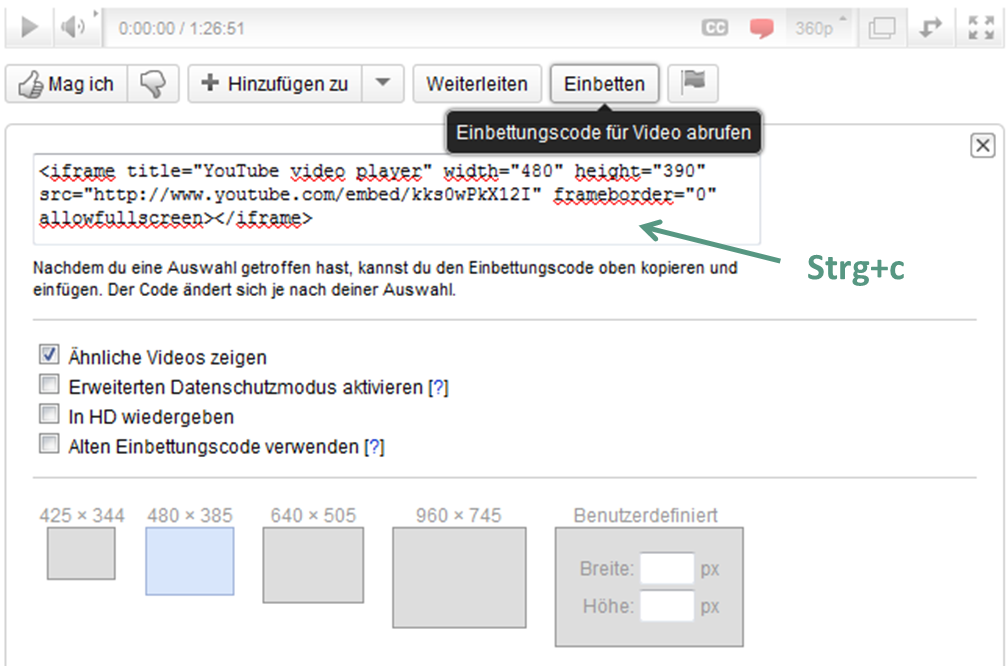The width and height of the screenshot is (1008, 666).
Task: Click the volume expand small arrow
Action: click(x=96, y=13)
